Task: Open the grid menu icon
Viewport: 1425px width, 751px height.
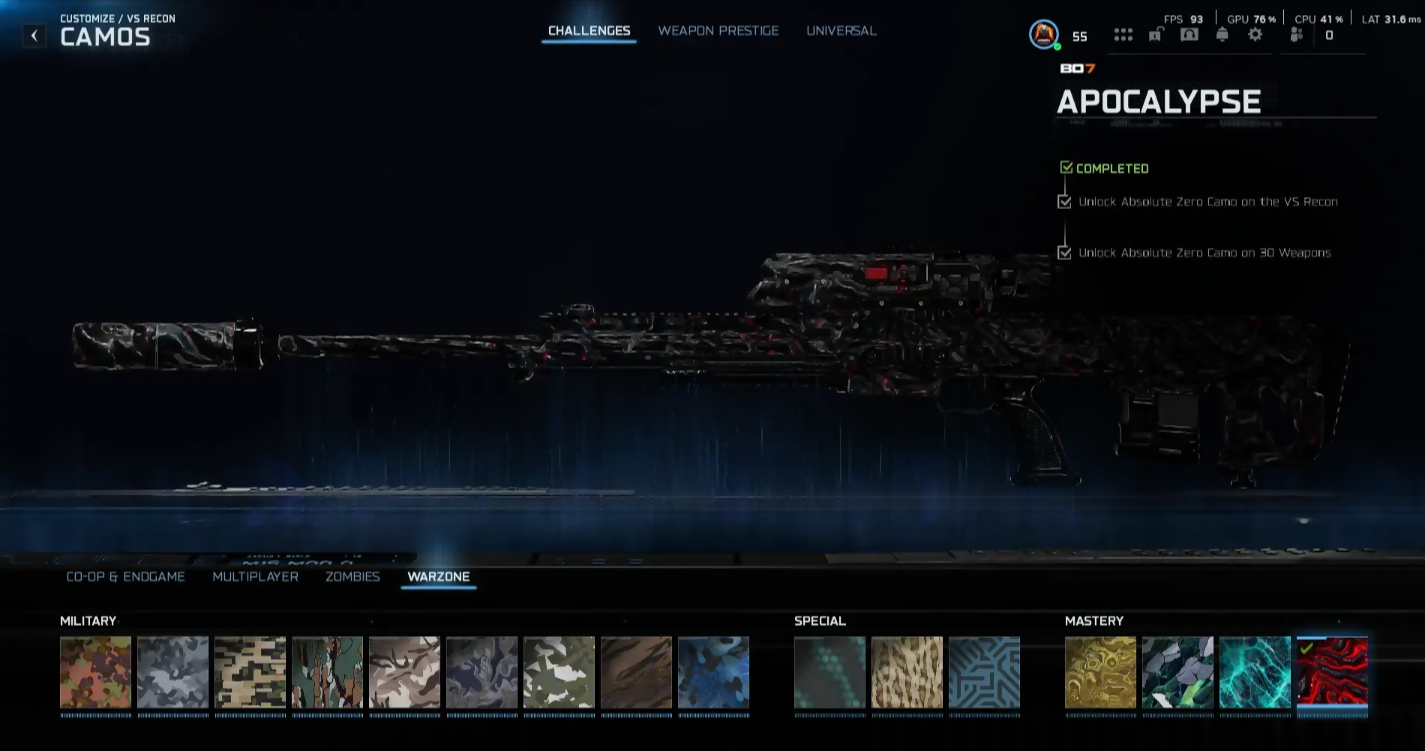Action: [x=1123, y=35]
